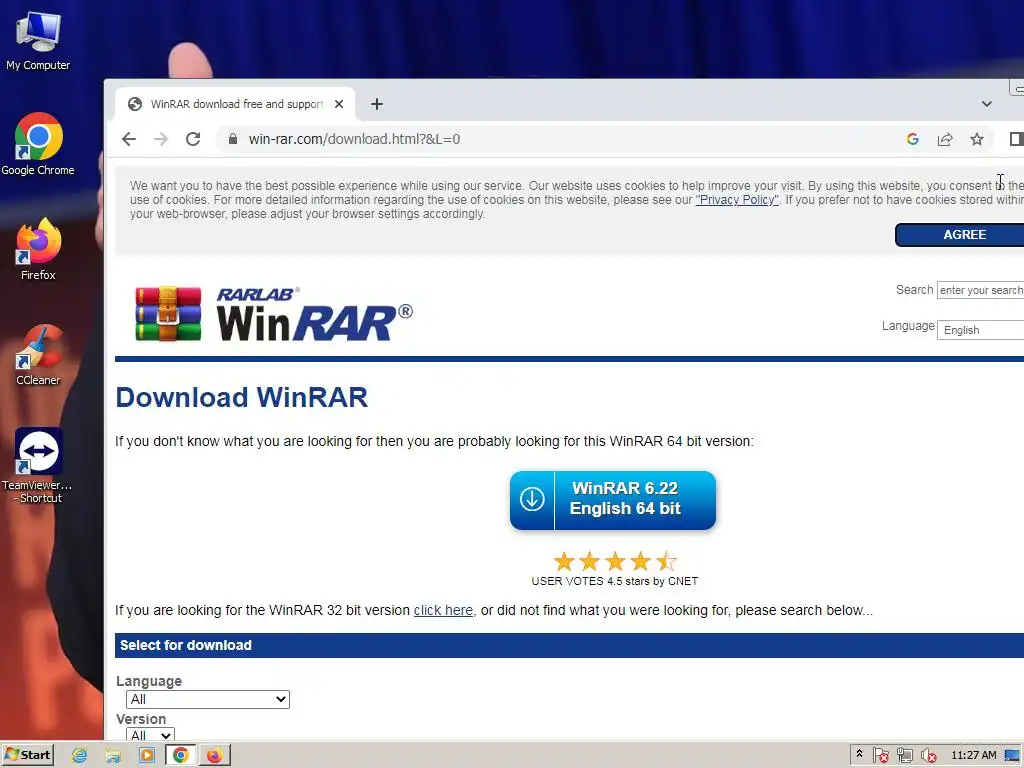Screen dimensions: 1024x768
Task: Click Firefox taskbar button
Action: pyautogui.click(x=215, y=756)
